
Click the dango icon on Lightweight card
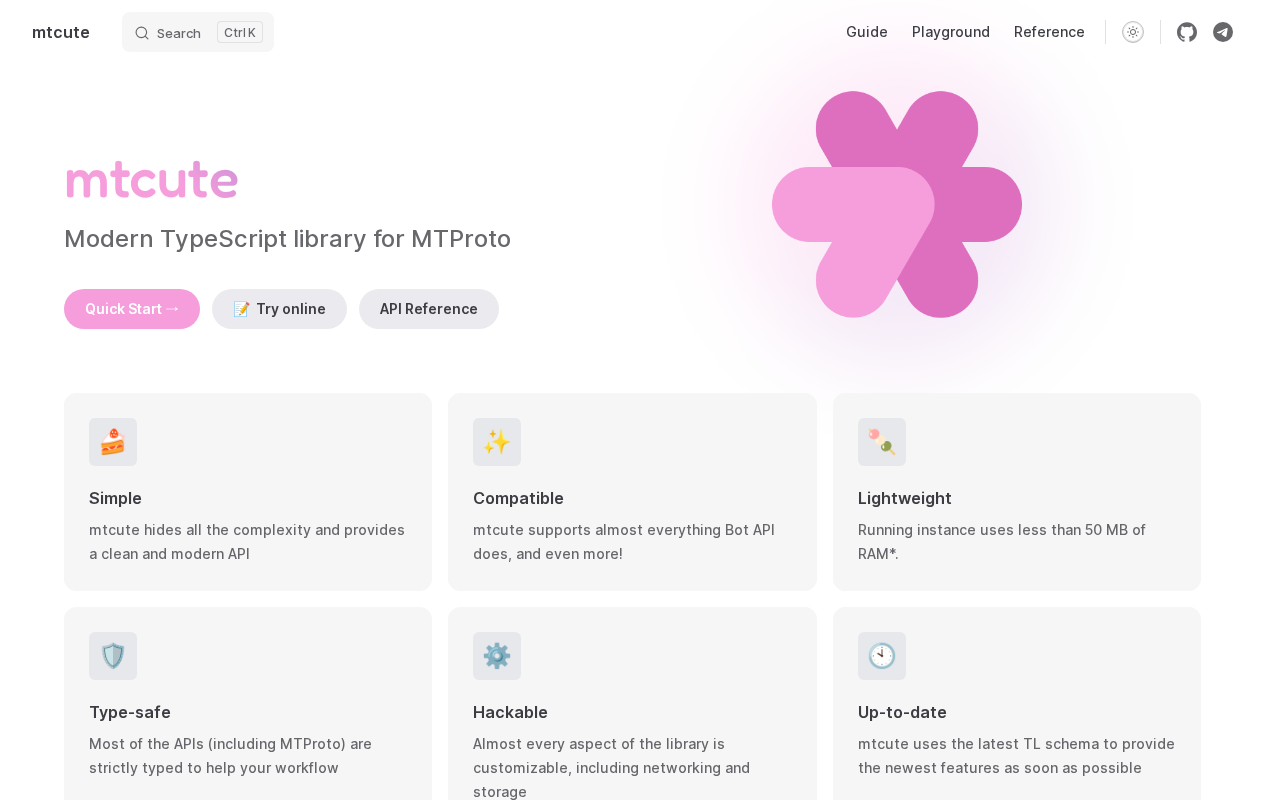pyautogui.click(x=882, y=442)
